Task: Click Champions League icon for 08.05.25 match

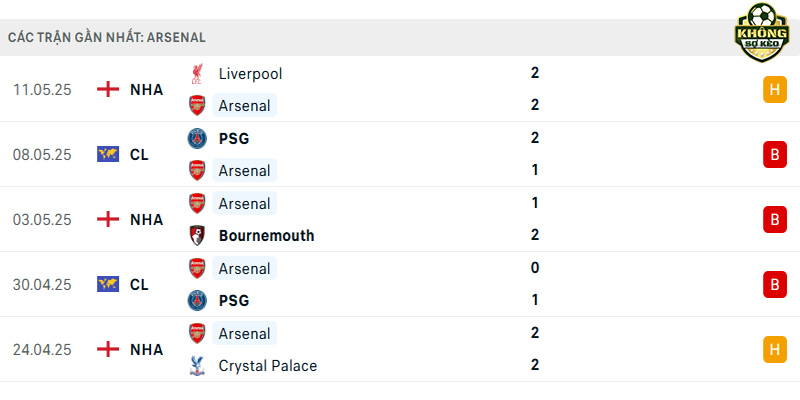Action: (108, 154)
